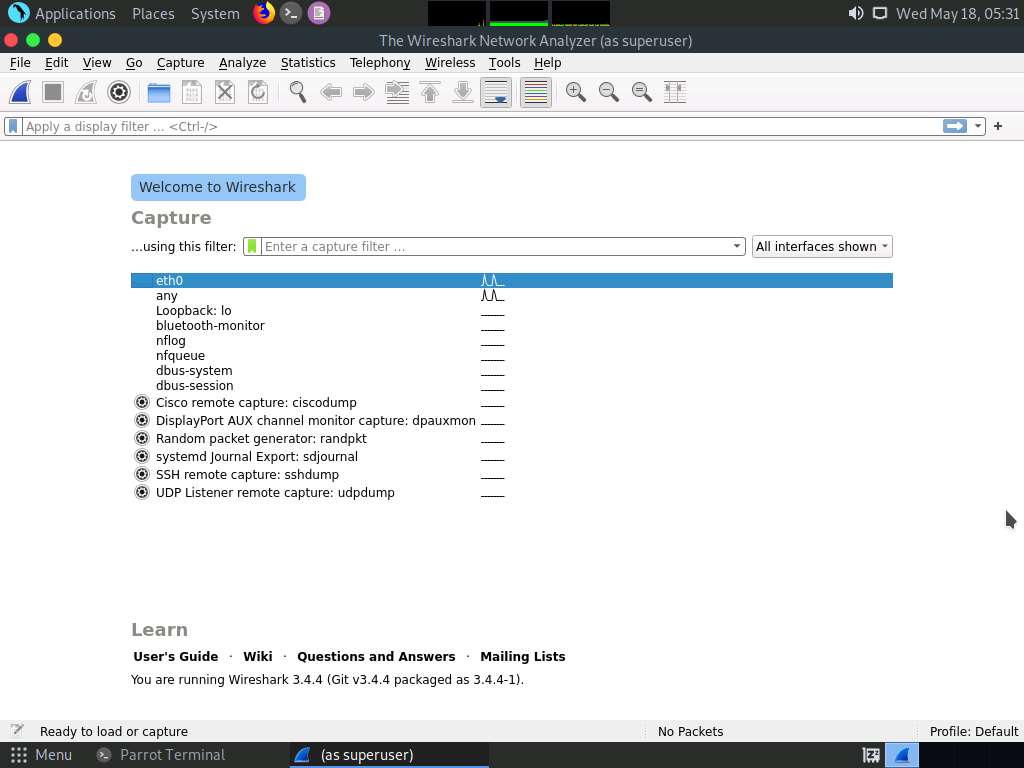Click the capture filter green bookmark
This screenshot has height=768, width=1024.
pos(252,246)
